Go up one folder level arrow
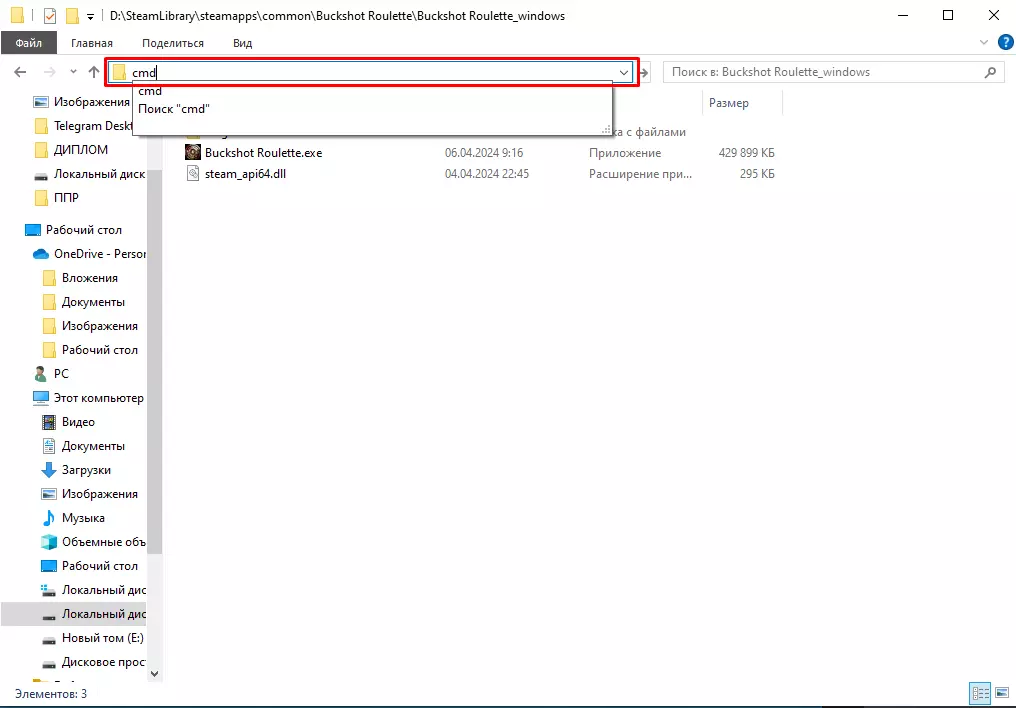Screen dimensions: 1016x708 [94, 72]
